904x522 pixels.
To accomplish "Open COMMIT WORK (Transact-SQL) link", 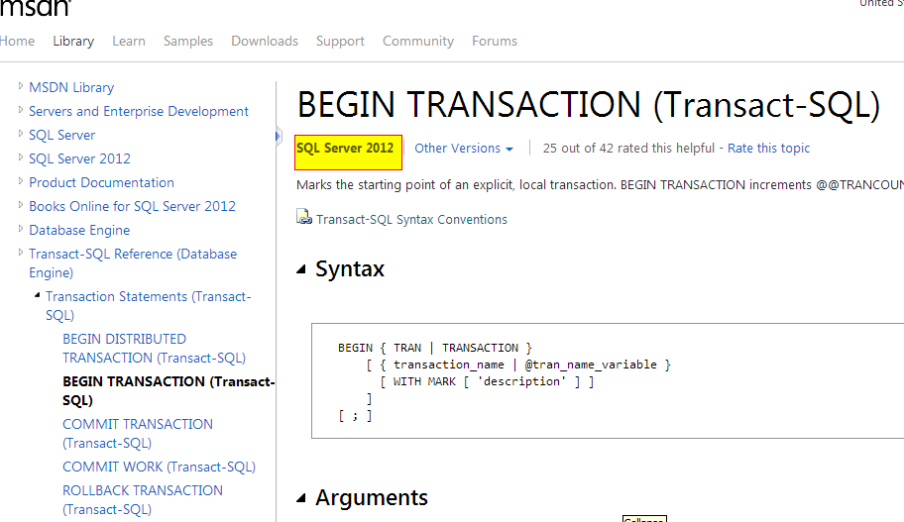I will point(159,467).
